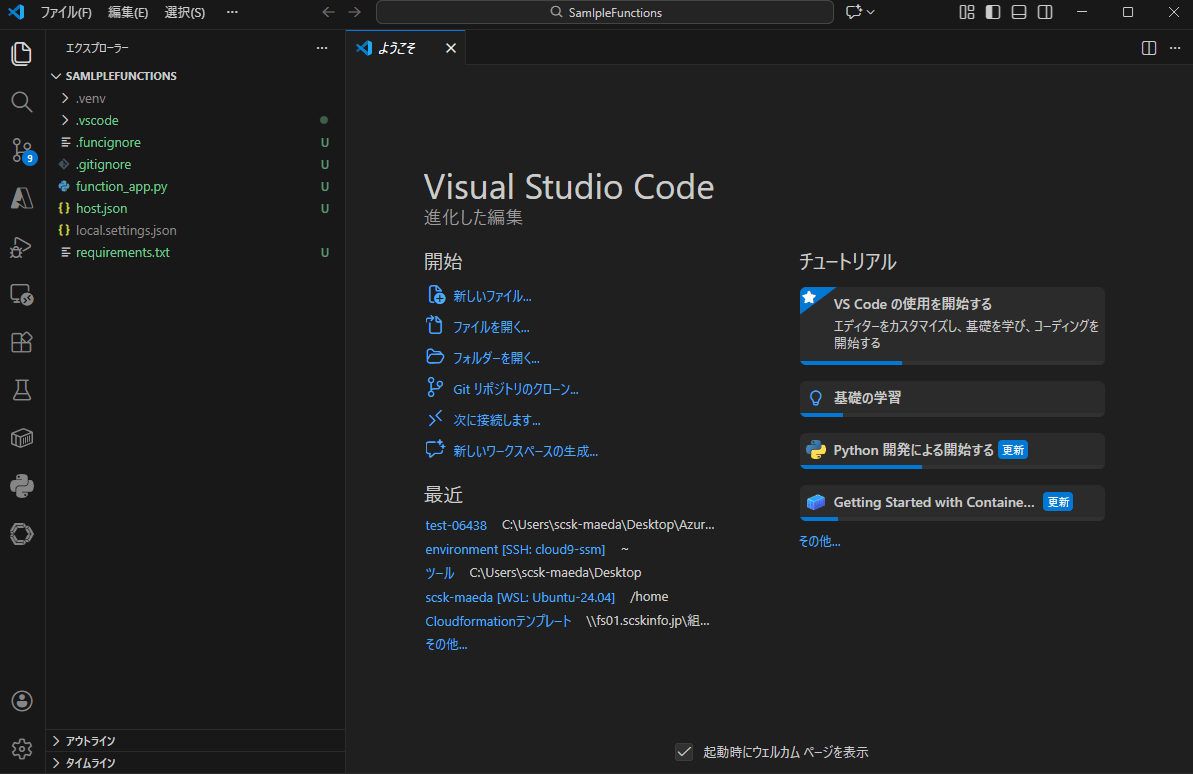The width and height of the screenshot is (1193, 774).
Task: Open the Manage settings gear
Action: click(x=22, y=749)
